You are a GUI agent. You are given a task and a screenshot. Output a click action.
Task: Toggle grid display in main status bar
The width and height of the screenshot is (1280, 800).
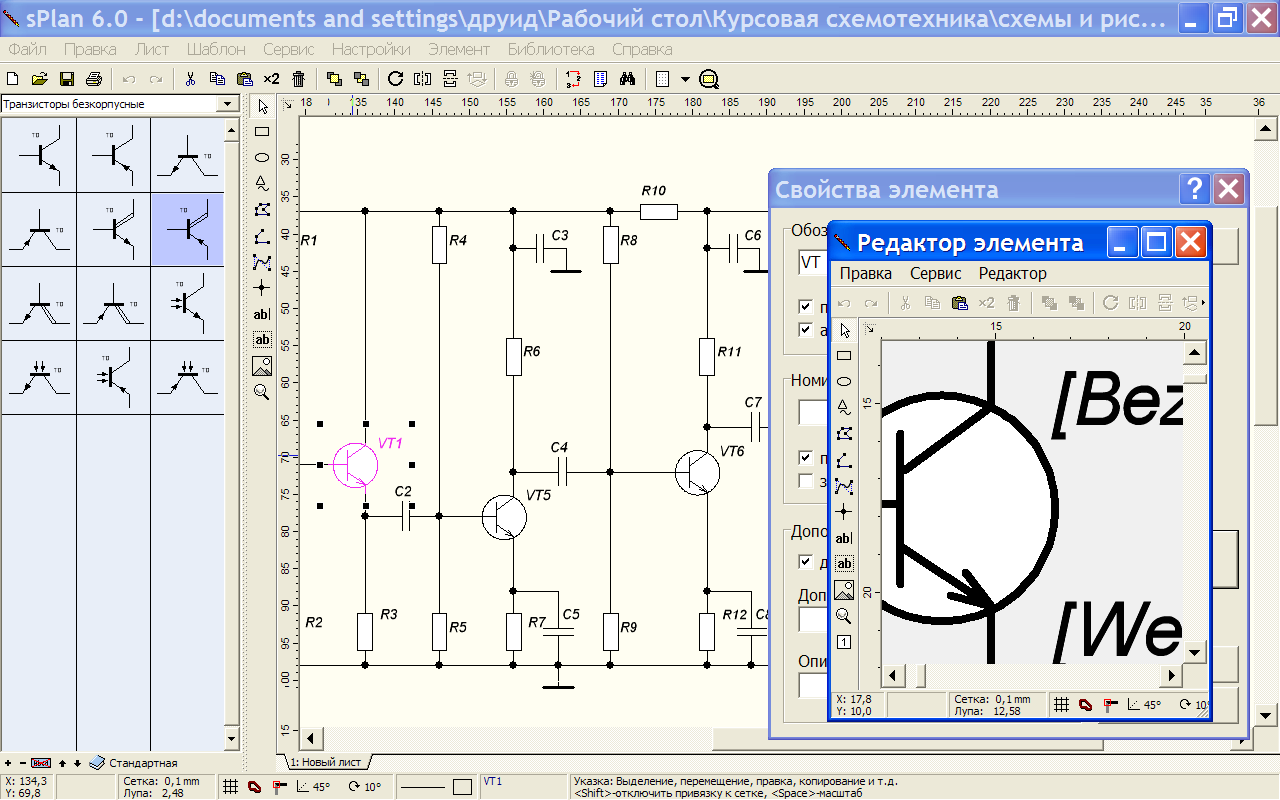click(230, 787)
